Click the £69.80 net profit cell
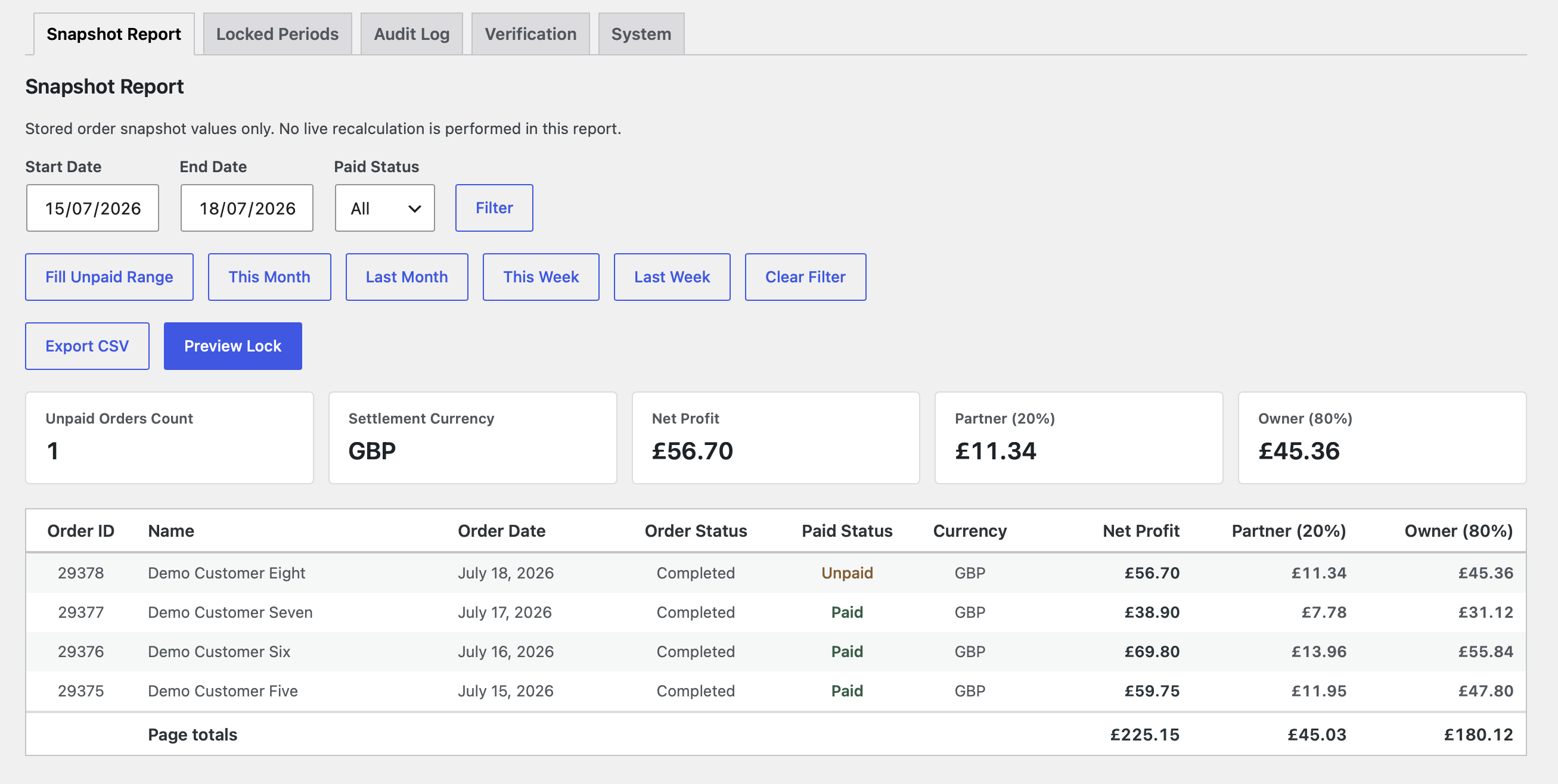 1152,651
